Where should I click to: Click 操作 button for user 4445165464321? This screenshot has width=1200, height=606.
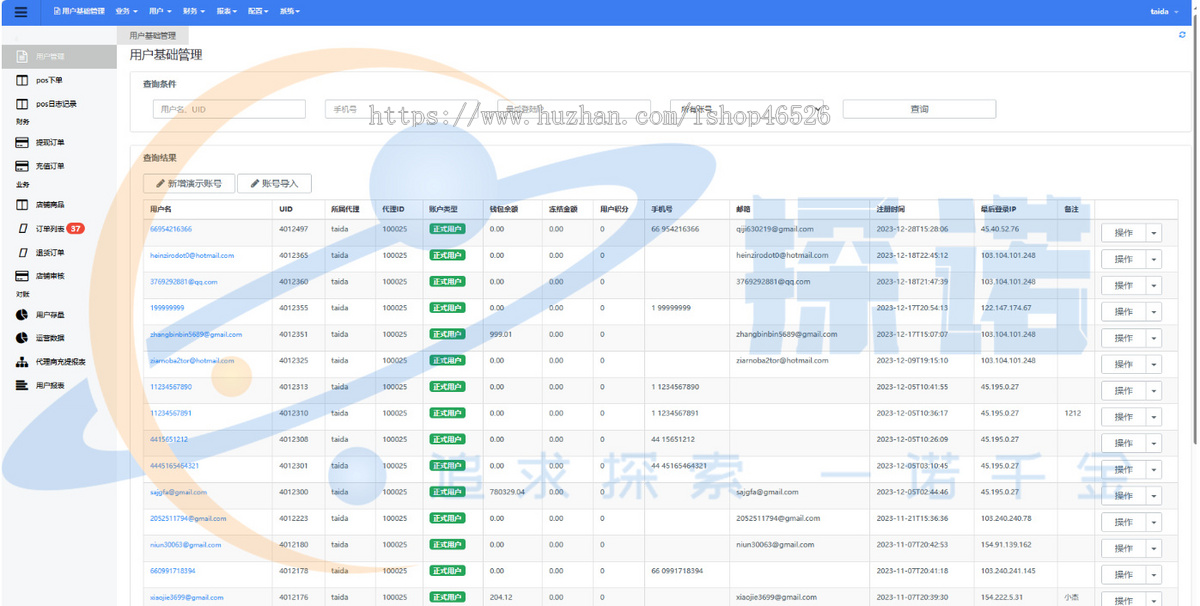pyautogui.click(x=1123, y=469)
